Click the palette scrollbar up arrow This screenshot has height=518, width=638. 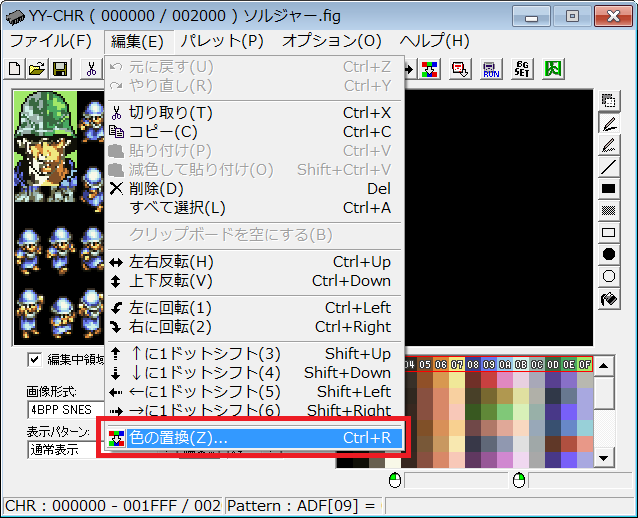click(604, 366)
